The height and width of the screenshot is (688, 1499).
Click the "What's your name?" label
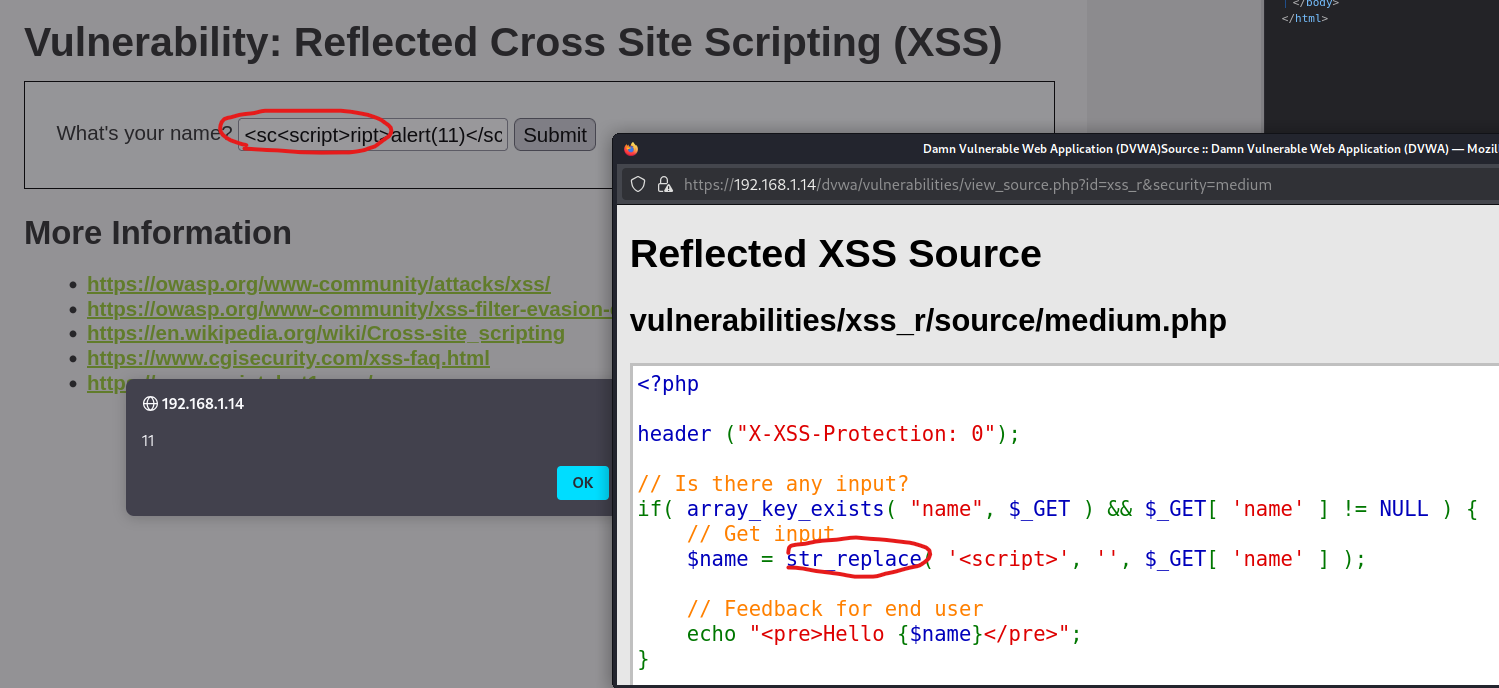coord(145,134)
